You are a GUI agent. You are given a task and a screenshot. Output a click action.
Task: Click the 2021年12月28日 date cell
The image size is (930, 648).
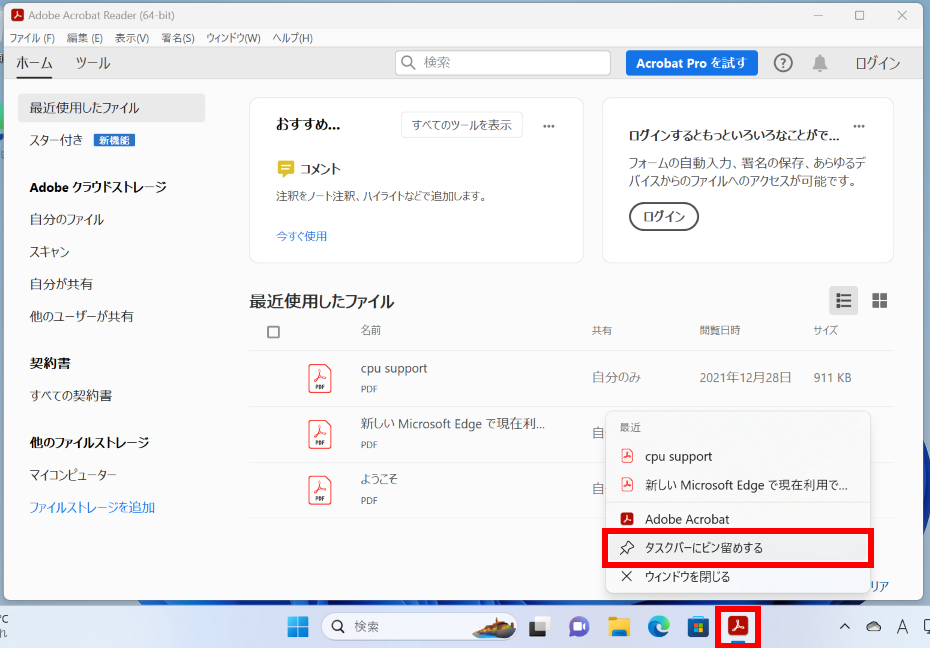click(x=745, y=378)
